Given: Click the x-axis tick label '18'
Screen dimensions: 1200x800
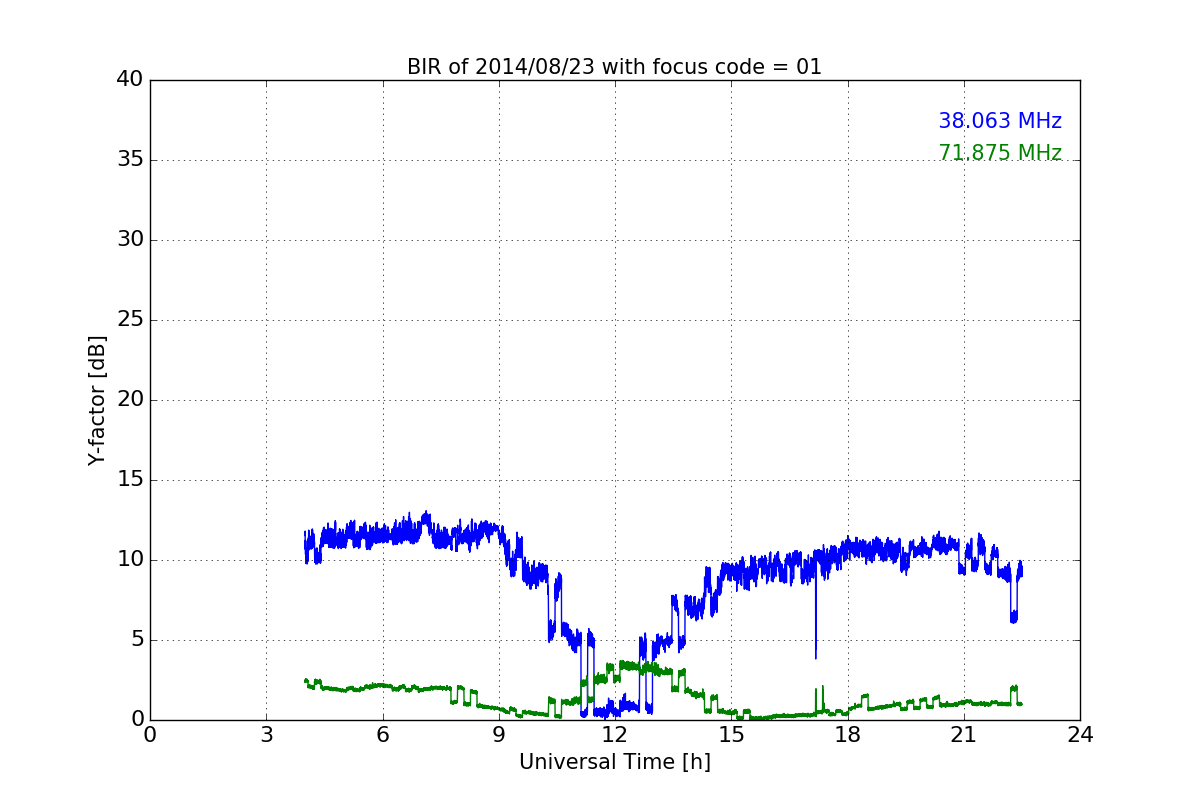Looking at the screenshot, I should [x=847, y=735].
